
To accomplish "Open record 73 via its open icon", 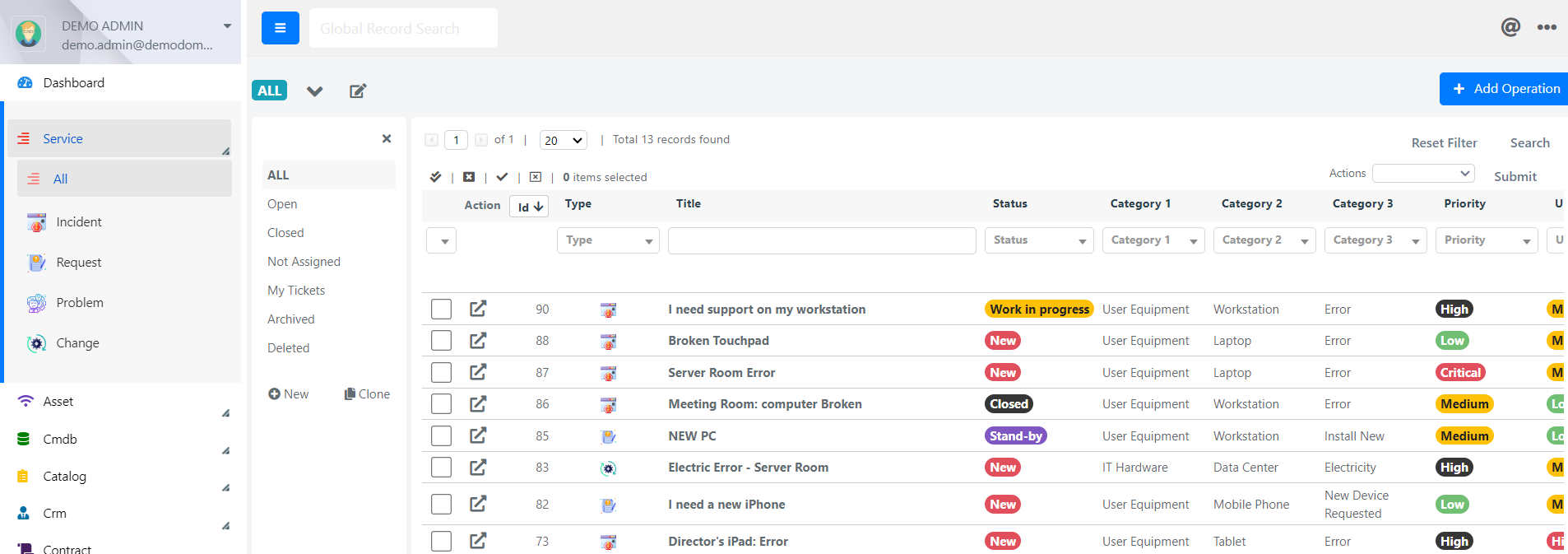I will point(478,541).
